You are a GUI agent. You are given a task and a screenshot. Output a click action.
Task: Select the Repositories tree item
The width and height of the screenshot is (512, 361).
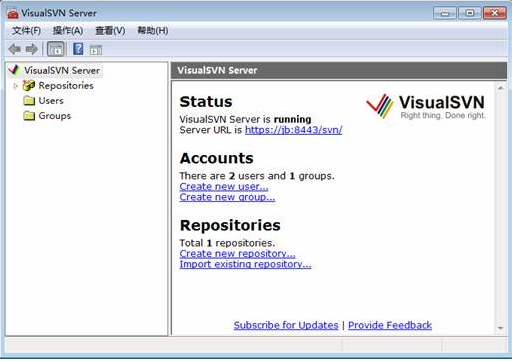click(66, 86)
